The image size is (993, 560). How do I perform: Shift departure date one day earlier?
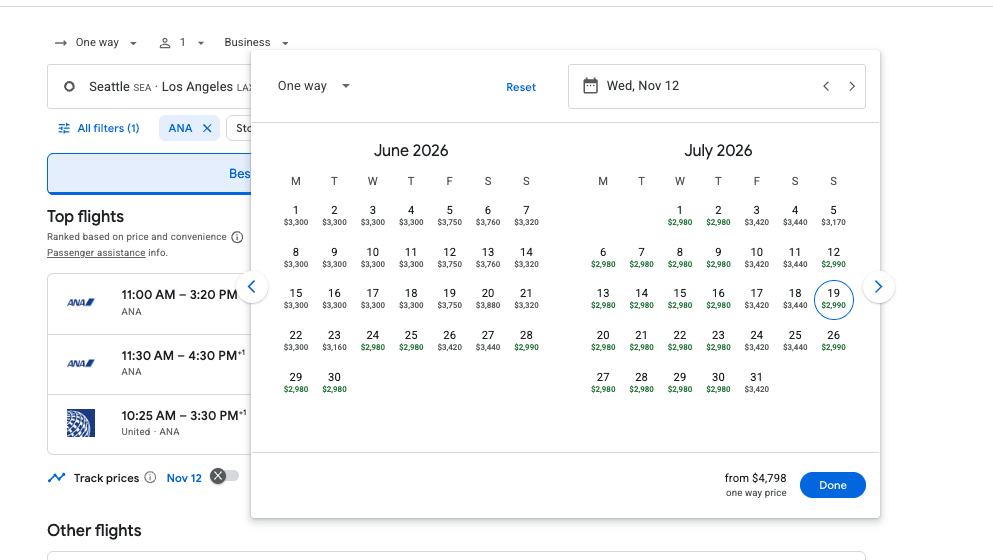(826, 86)
